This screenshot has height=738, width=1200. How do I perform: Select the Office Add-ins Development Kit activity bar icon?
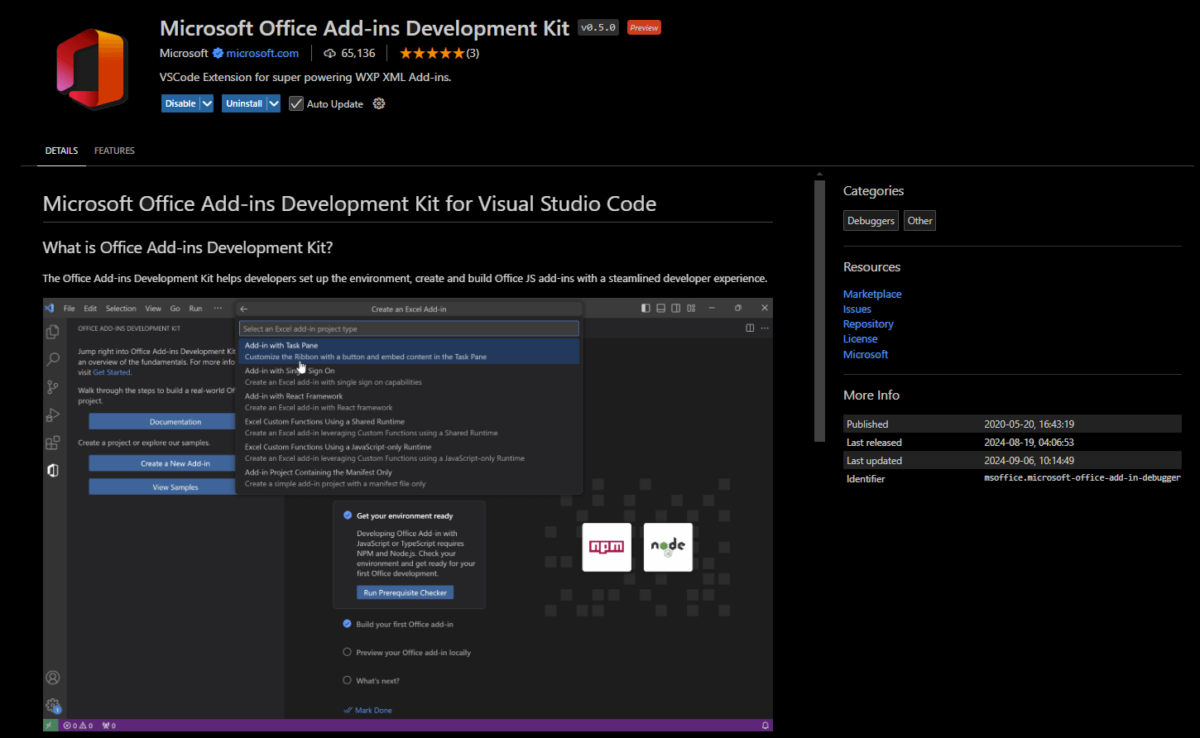pos(53,470)
